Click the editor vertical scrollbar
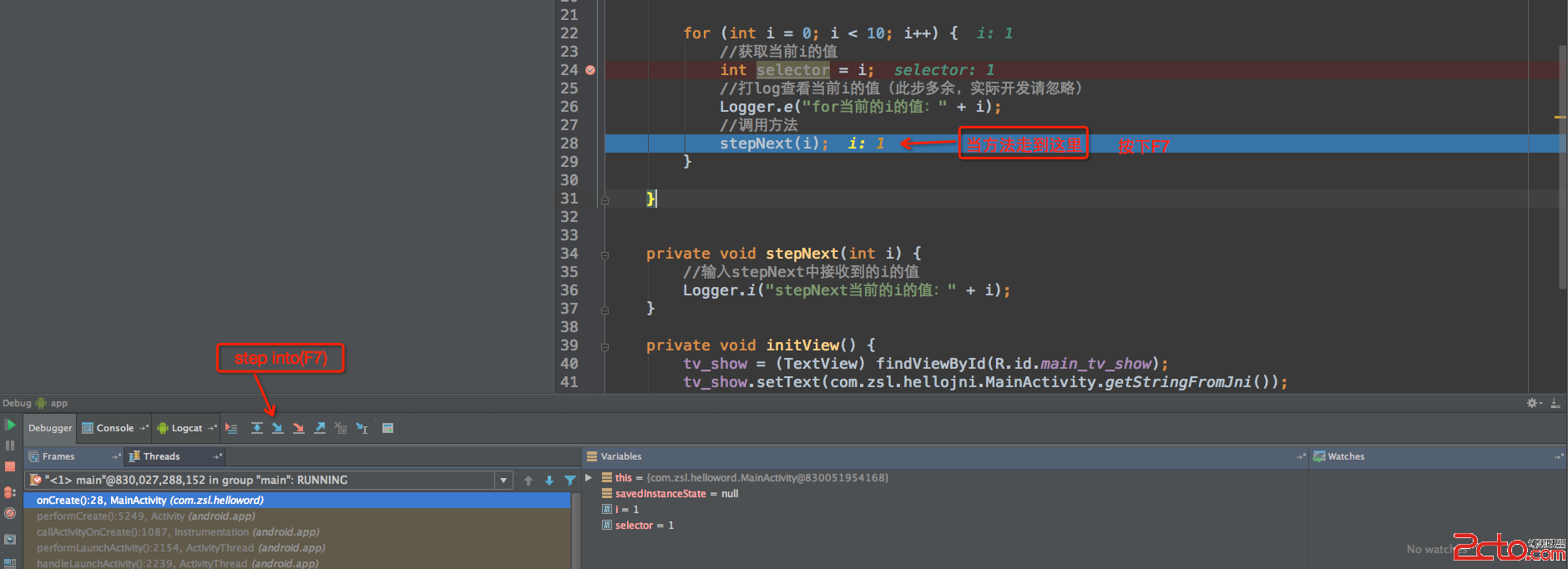The image size is (1568, 569). pyautogui.click(x=1561, y=167)
